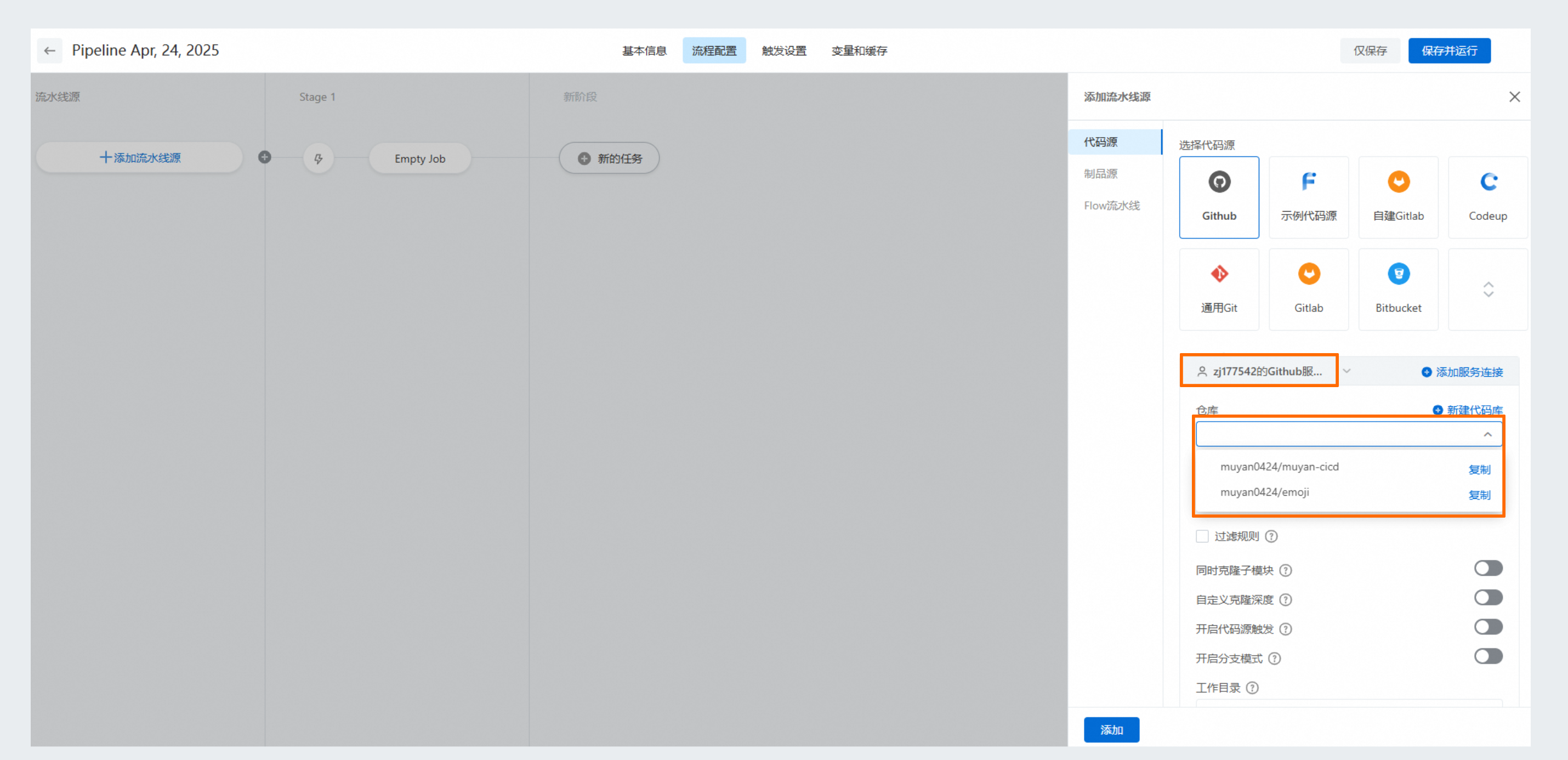Toggle 同时克隆子模块 switch
The width and height of the screenshot is (1568, 760).
point(1487,568)
